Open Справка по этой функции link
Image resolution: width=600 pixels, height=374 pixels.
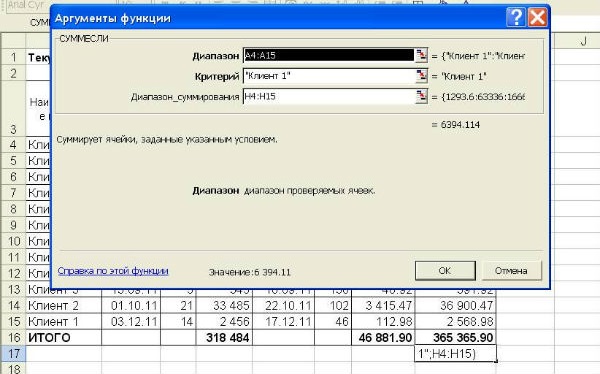click(x=113, y=271)
